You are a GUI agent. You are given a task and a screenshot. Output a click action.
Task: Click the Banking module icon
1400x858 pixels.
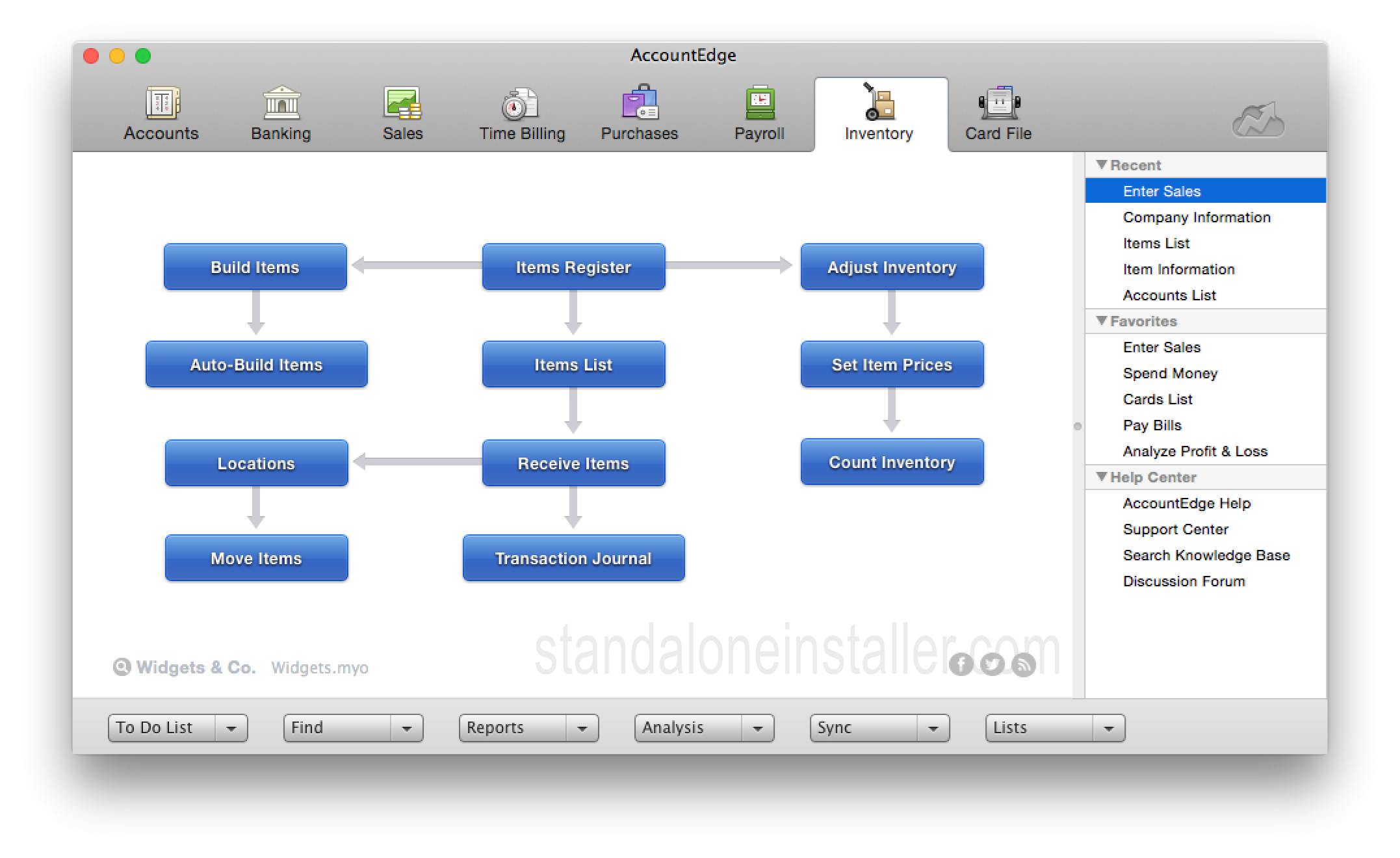tap(282, 112)
